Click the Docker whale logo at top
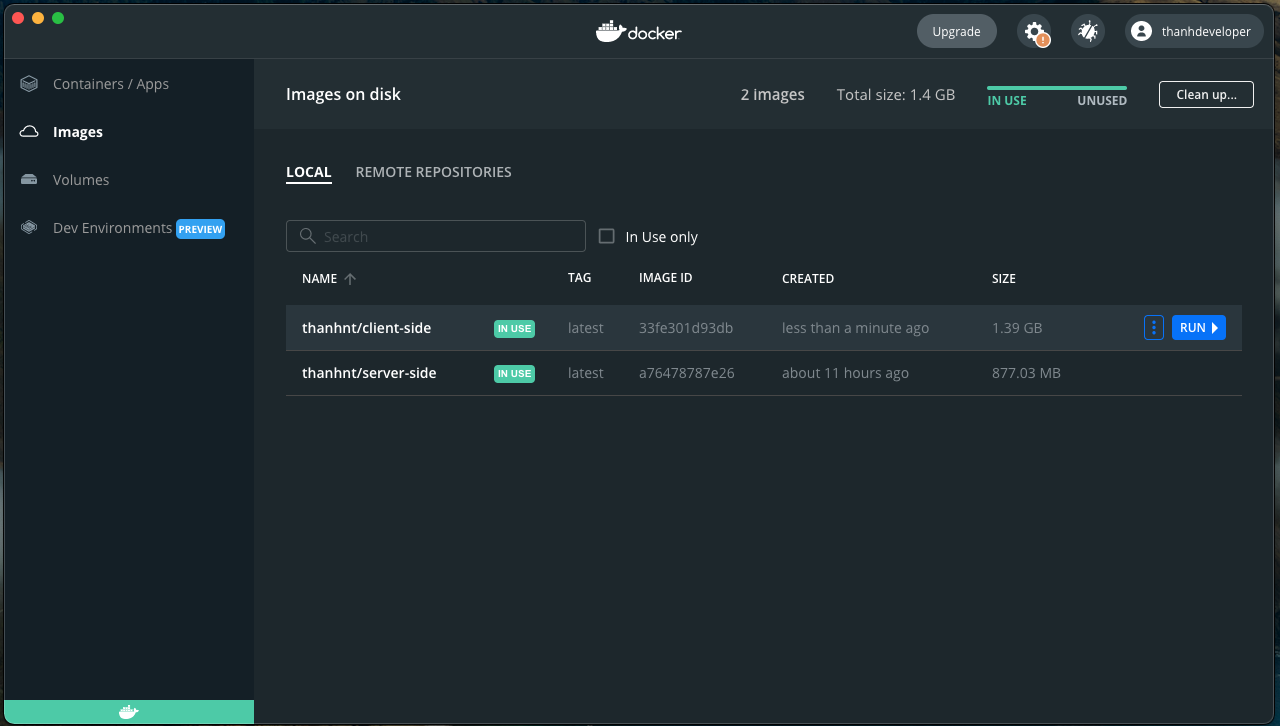 (638, 31)
